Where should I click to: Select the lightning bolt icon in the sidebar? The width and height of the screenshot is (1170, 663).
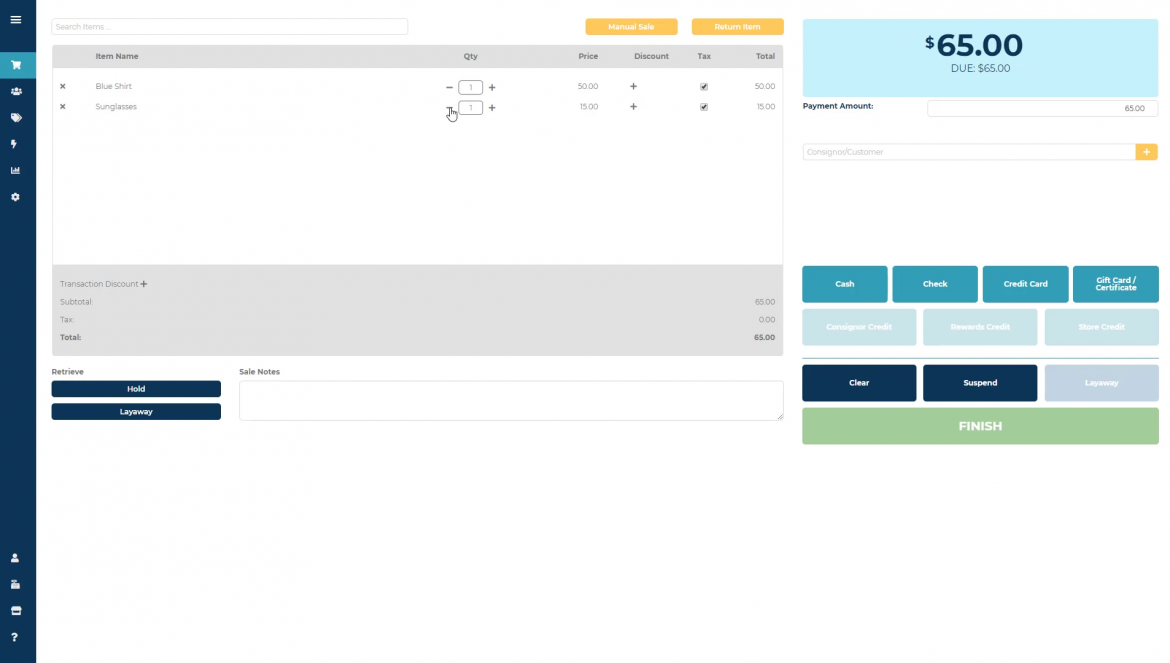pos(17,143)
